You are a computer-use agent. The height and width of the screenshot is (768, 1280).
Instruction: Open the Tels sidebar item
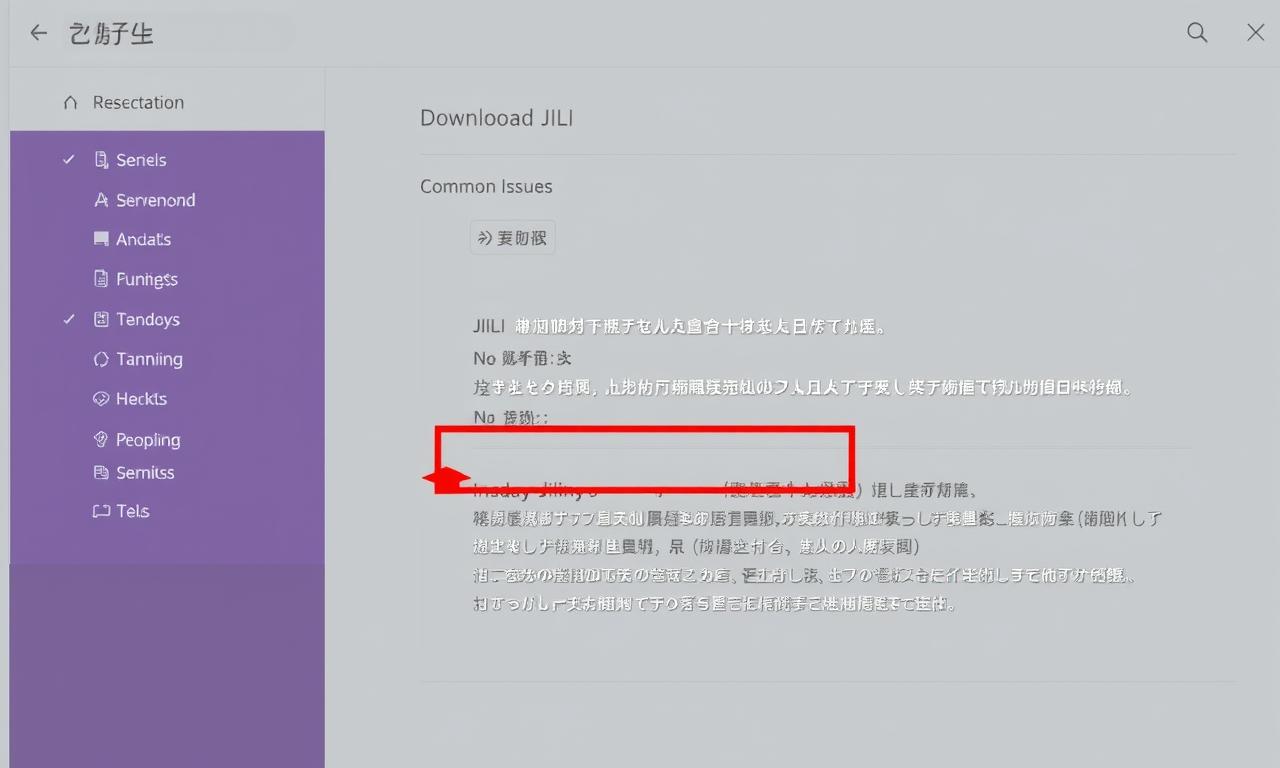[x=133, y=511]
